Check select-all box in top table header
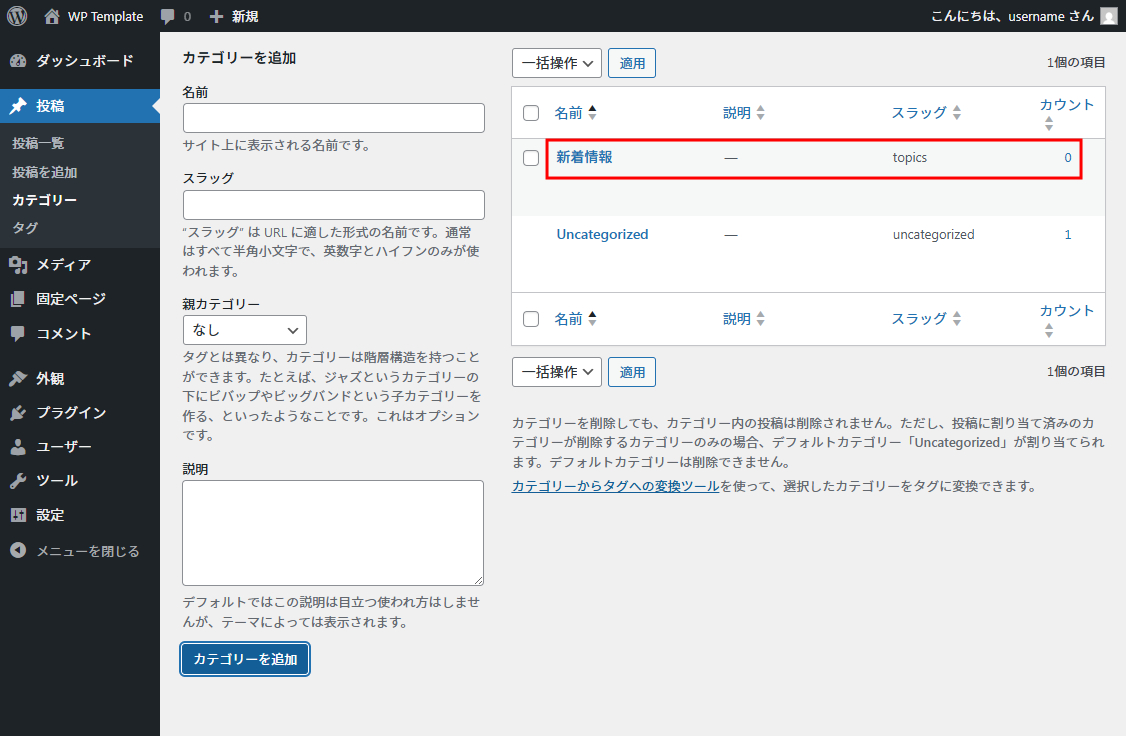 pos(531,113)
